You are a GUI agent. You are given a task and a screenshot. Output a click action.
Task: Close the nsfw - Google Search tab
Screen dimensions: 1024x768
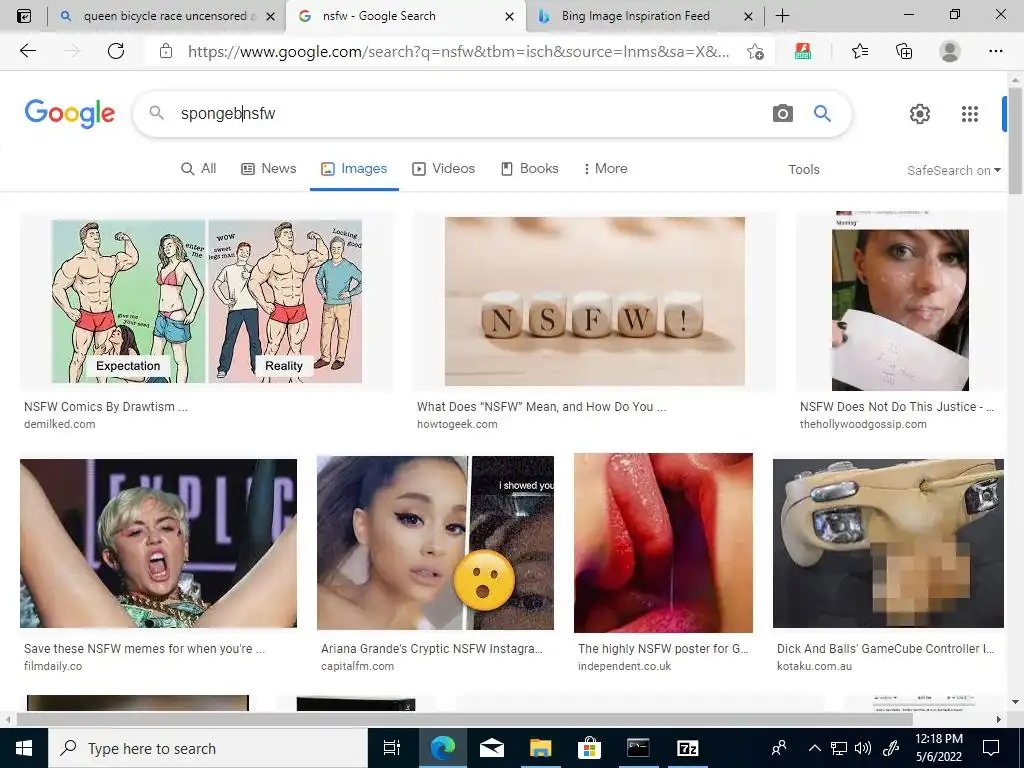(509, 16)
